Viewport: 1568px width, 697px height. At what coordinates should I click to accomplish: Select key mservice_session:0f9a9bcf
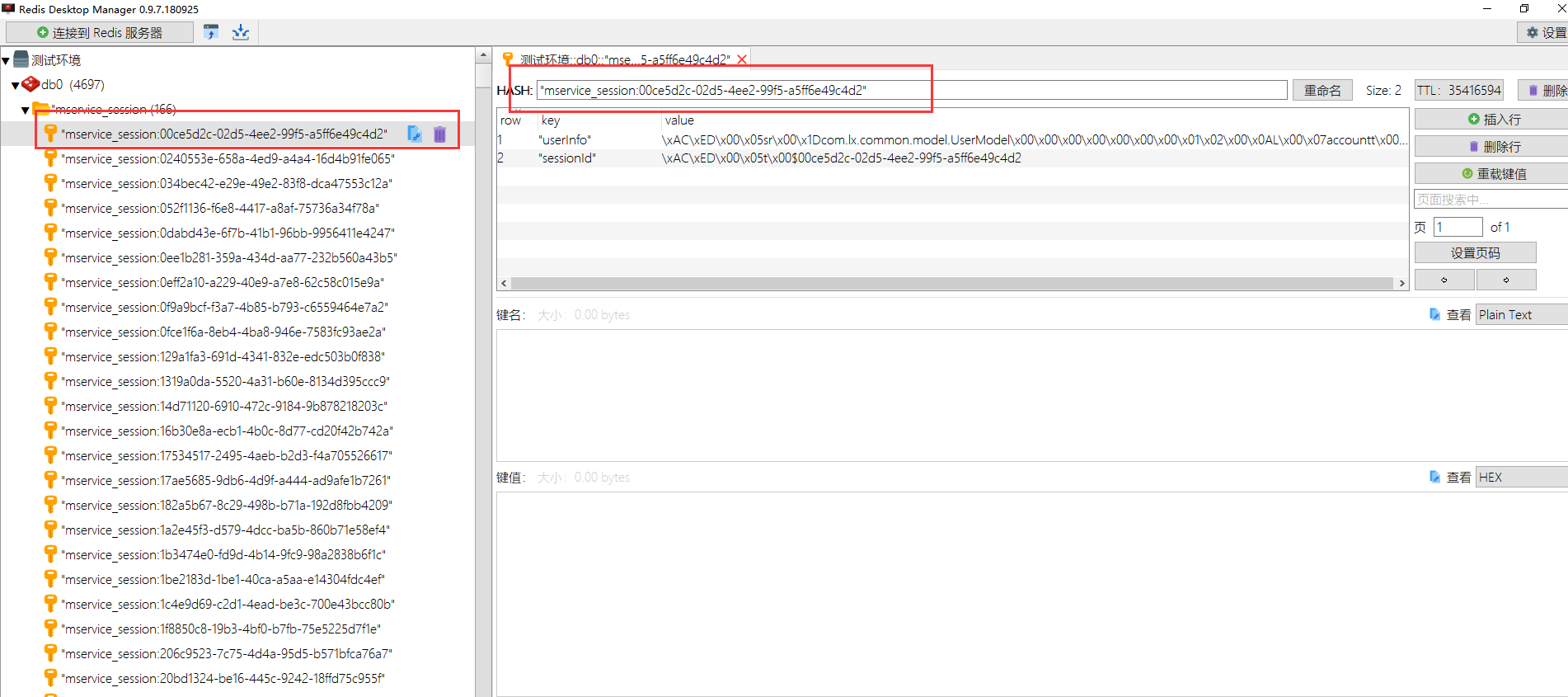click(225, 307)
